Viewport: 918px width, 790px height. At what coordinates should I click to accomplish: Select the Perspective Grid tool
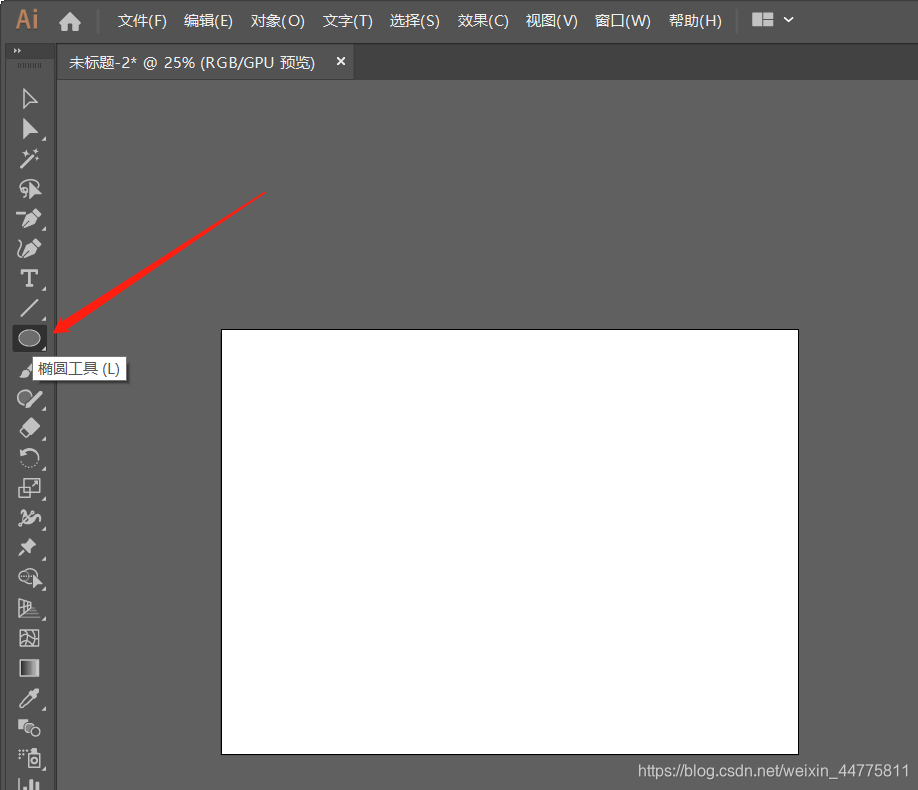29,608
